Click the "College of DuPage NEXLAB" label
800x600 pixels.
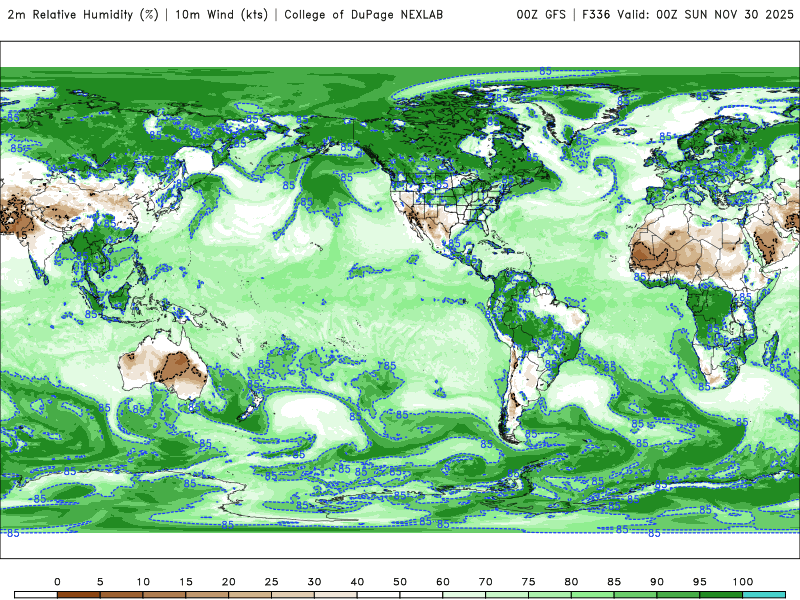pos(364,14)
